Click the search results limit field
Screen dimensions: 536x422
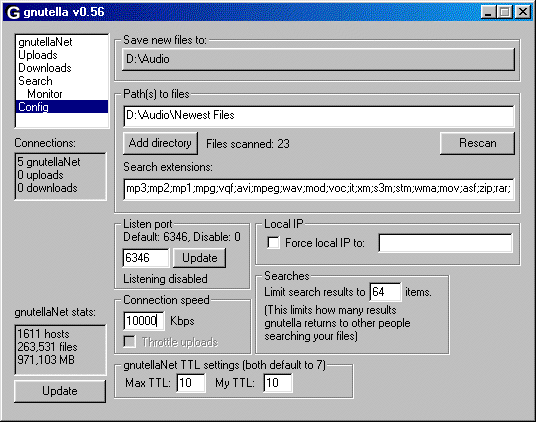pyautogui.click(x=385, y=292)
